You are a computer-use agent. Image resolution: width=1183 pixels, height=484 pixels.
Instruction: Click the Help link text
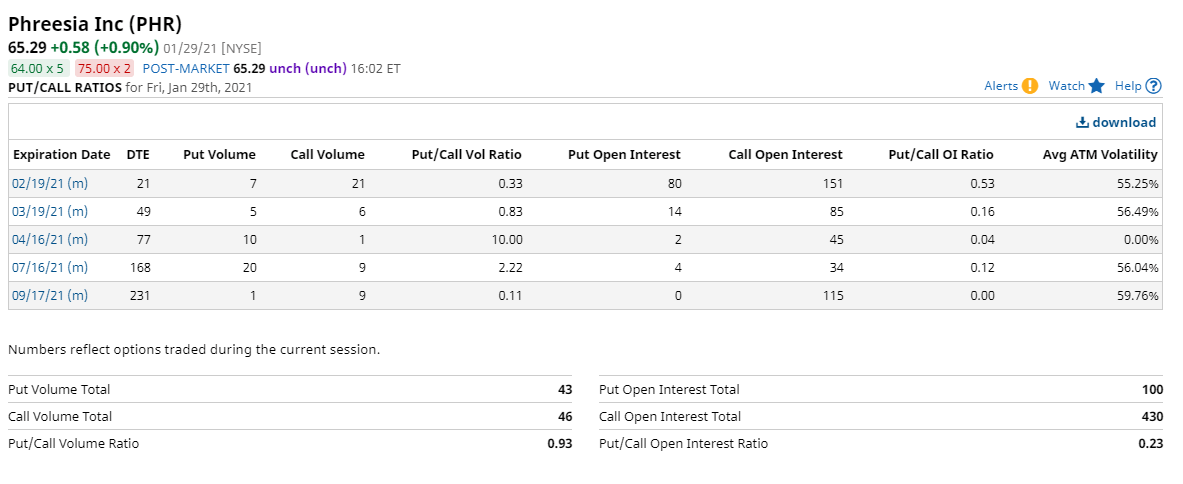click(1128, 86)
